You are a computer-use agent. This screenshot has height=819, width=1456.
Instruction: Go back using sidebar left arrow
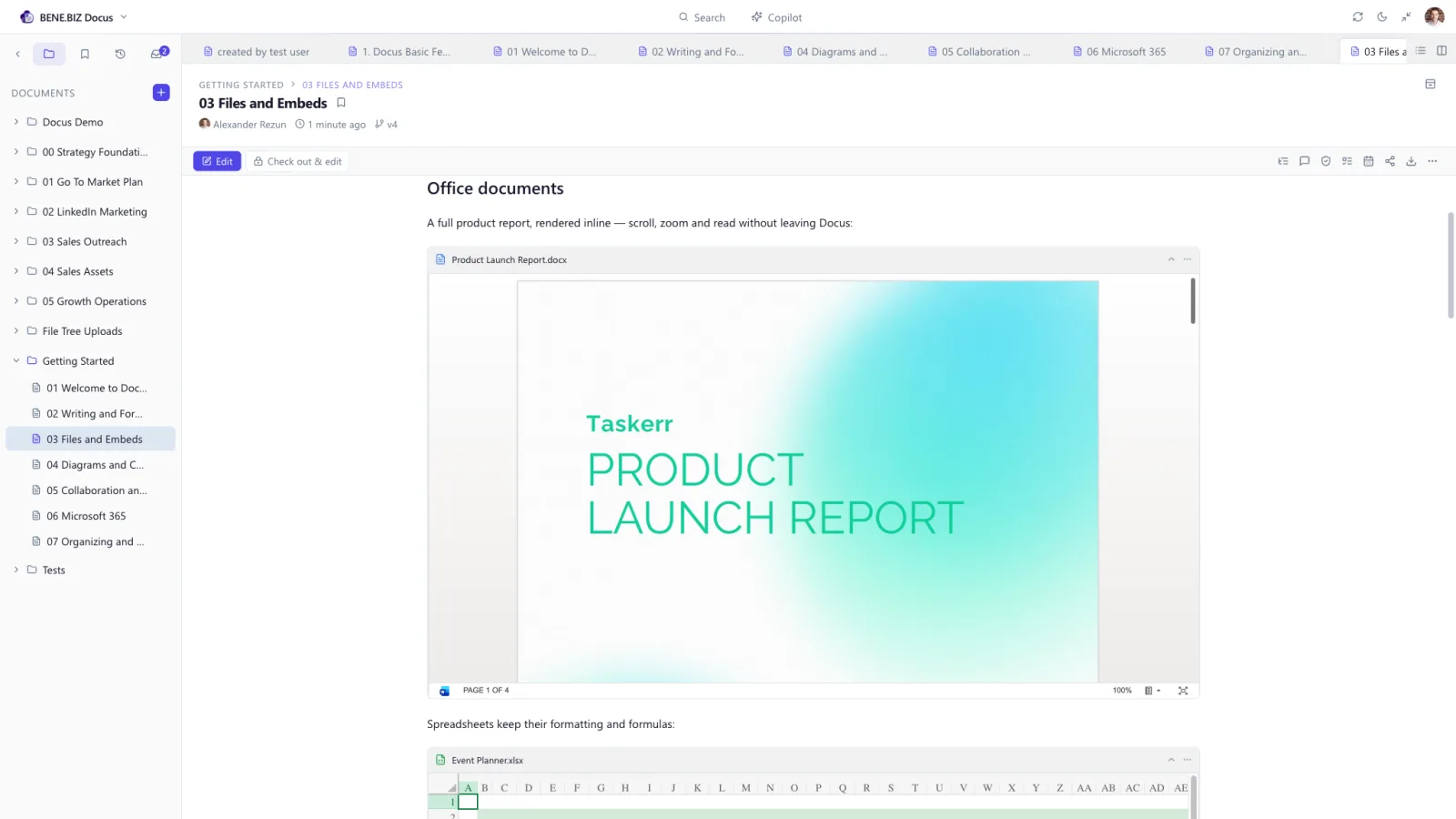17,55
